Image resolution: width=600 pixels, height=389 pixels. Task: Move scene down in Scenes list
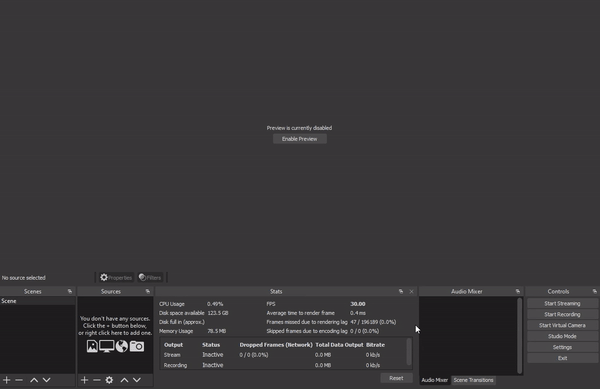tap(47, 380)
